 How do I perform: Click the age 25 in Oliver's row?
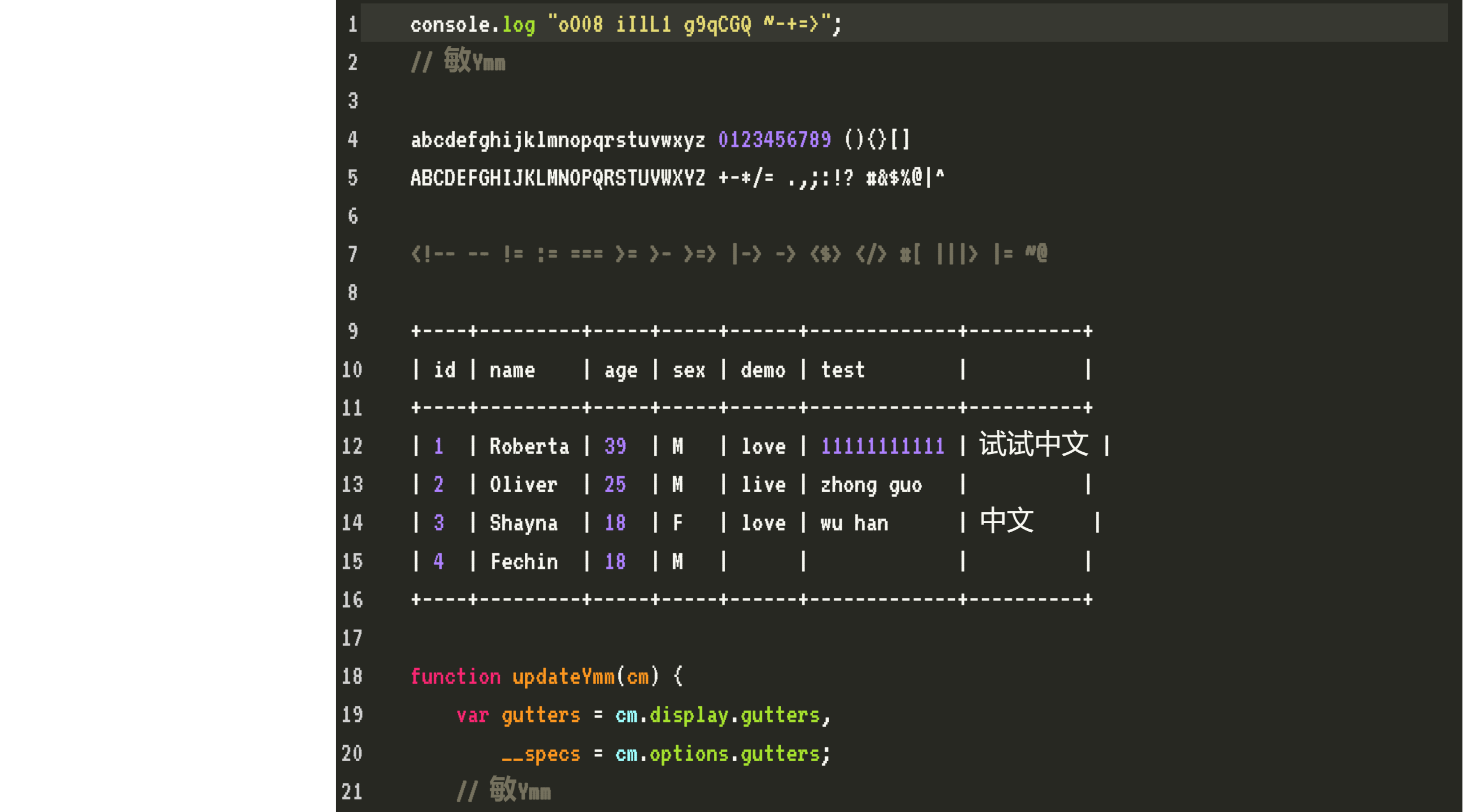pos(615,484)
